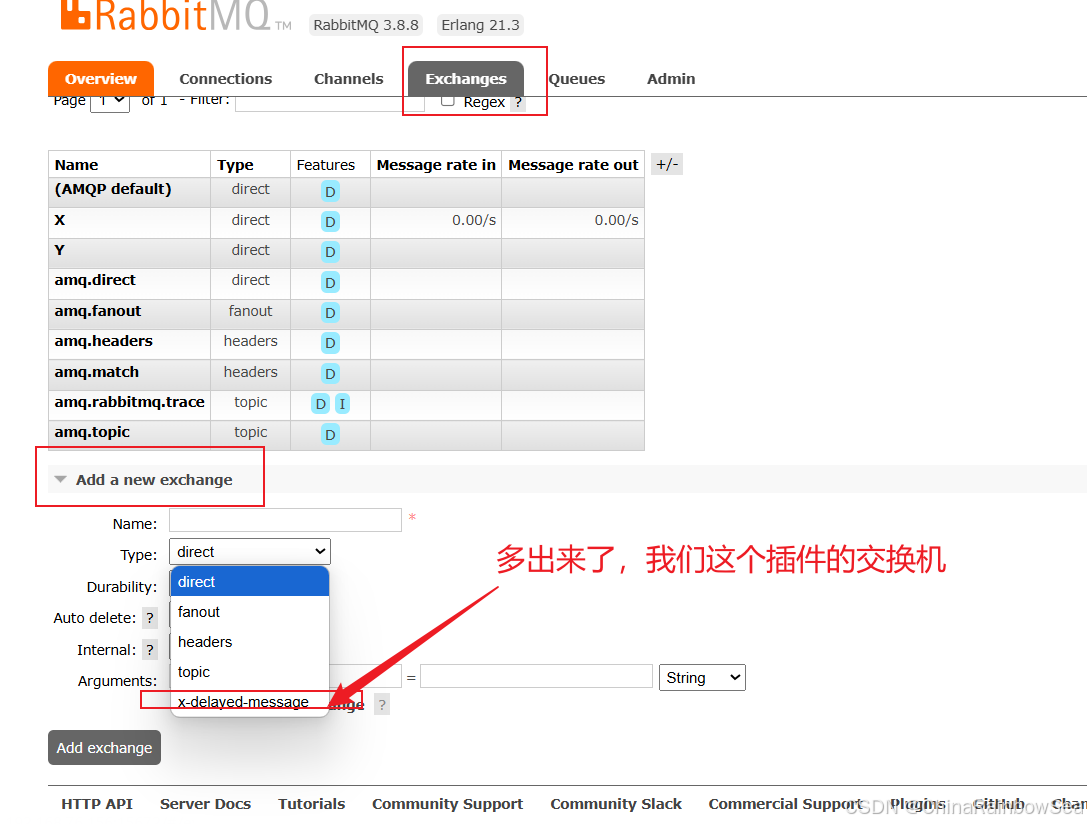This screenshot has width=1087, height=824.
Task: Open the help icon below the Arguments row
Action: pos(382,705)
